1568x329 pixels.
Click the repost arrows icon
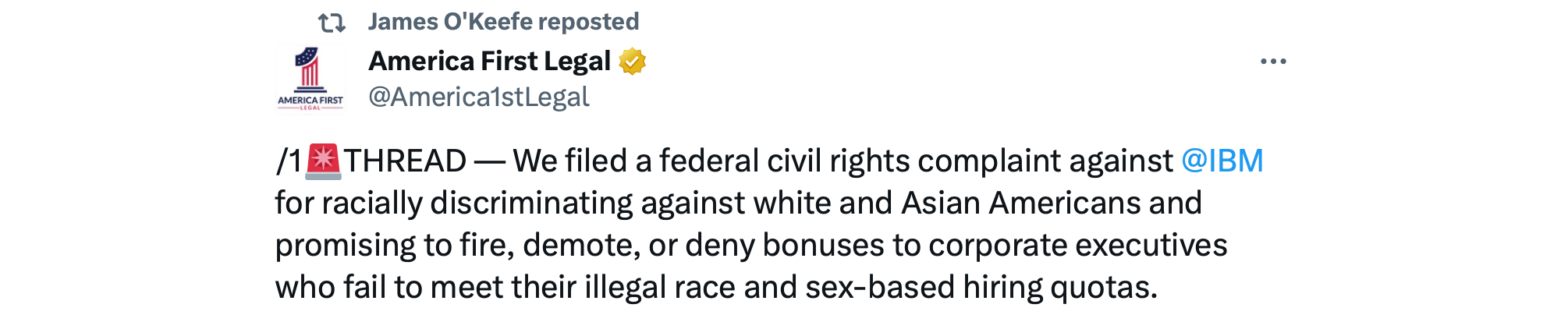coord(332,23)
